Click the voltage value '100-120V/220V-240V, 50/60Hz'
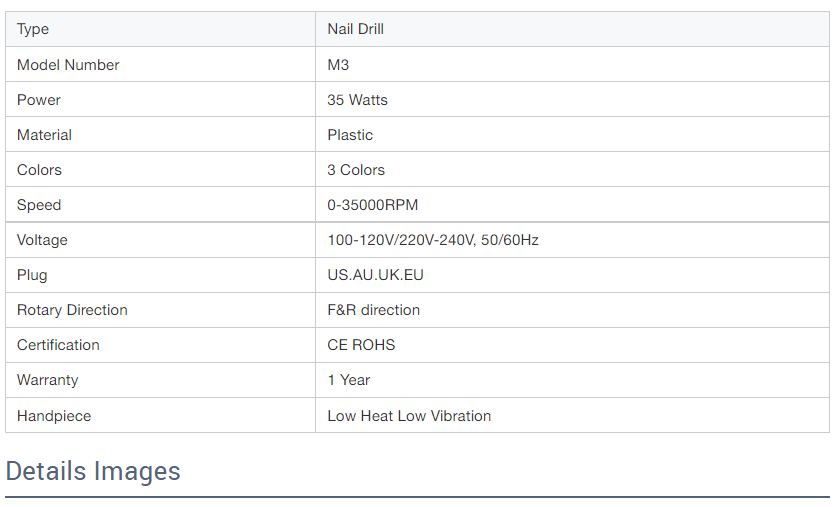Image resolution: width=840 pixels, height=507 pixels. click(433, 240)
